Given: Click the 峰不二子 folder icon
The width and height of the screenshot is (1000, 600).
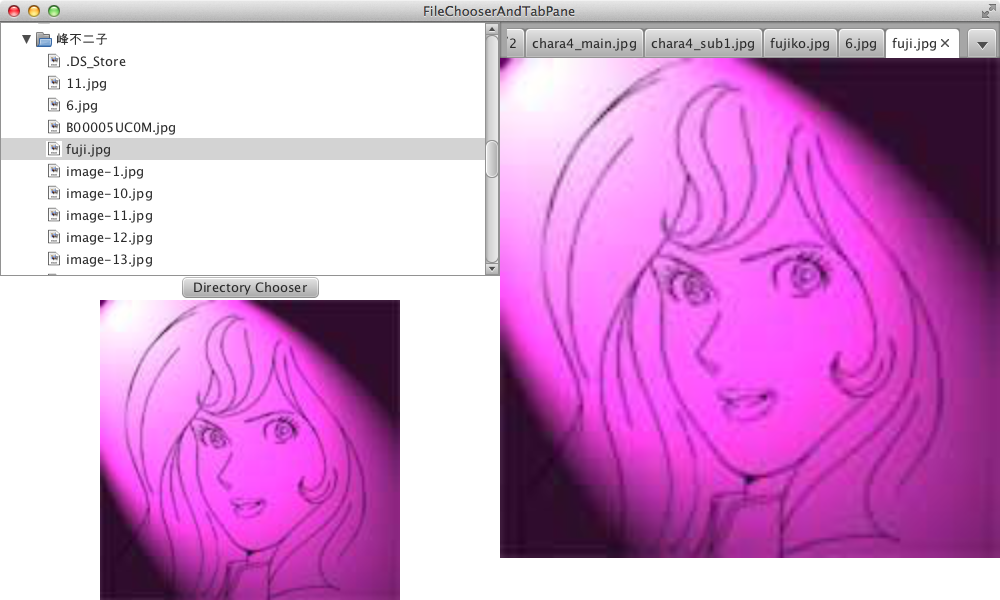Looking at the screenshot, I should 44,40.
